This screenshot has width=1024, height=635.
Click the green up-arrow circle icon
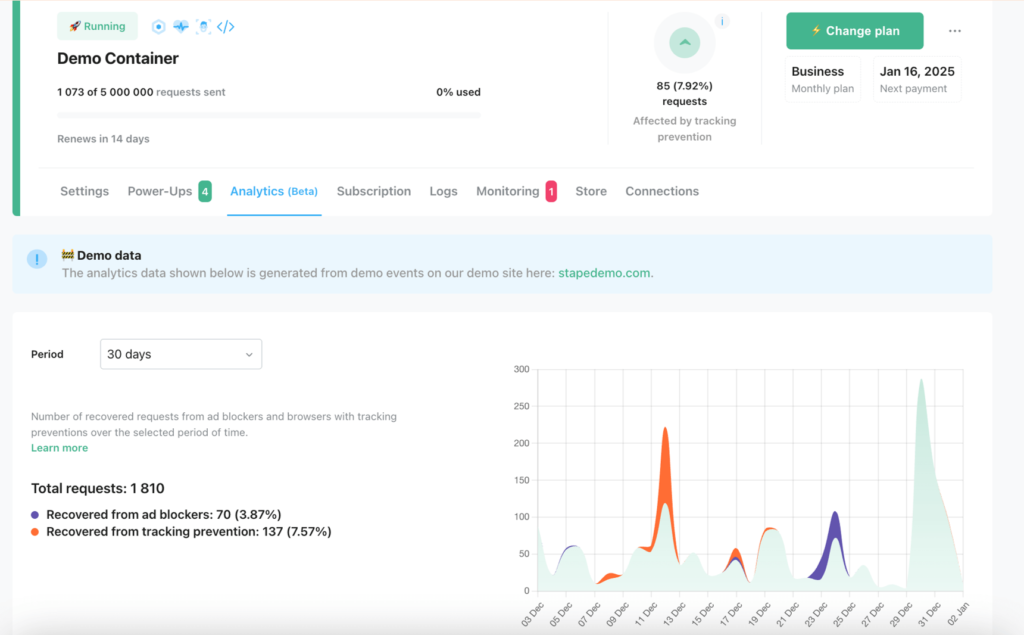(685, 43)
